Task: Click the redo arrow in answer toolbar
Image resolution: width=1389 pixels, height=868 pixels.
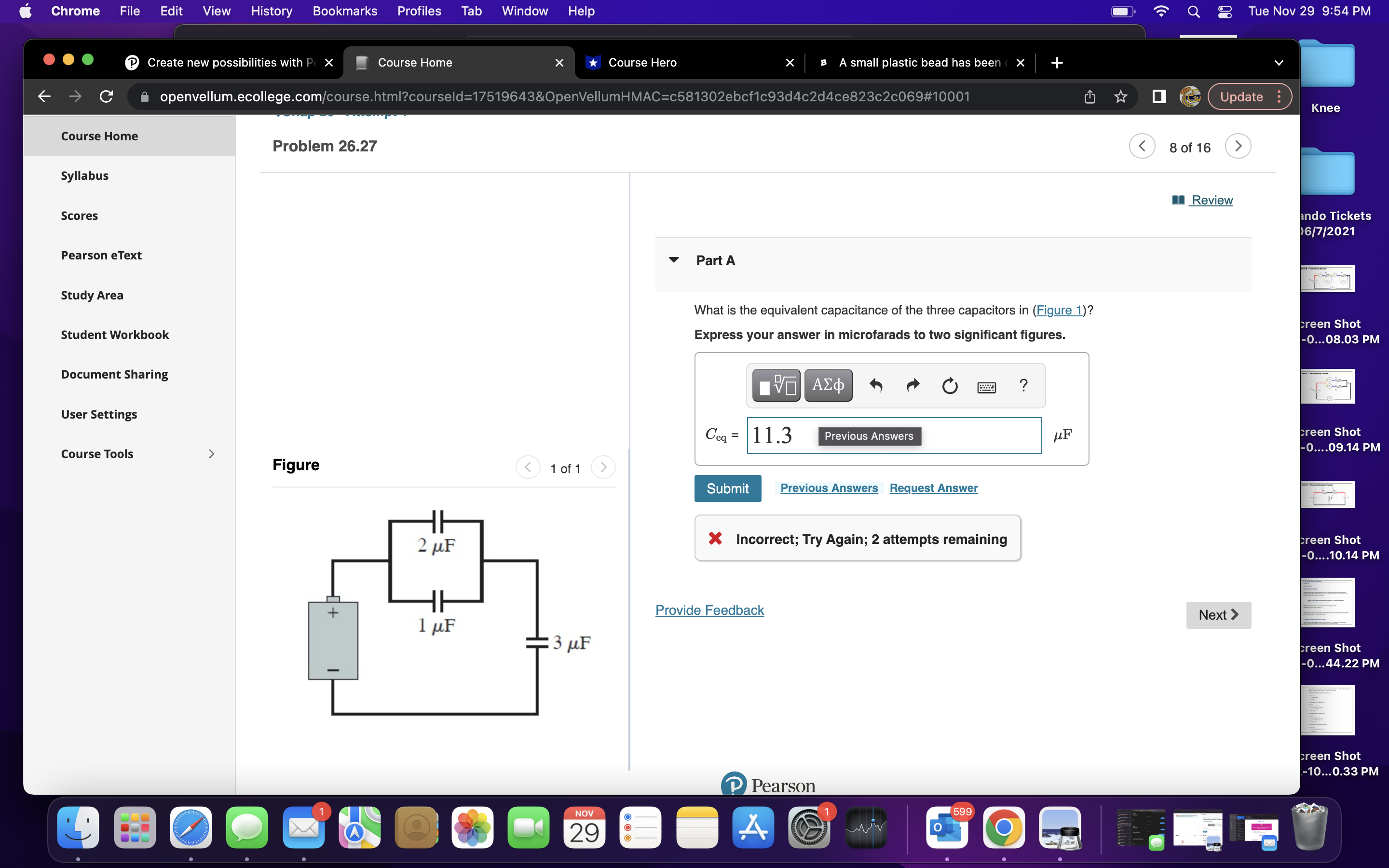Action: [x=912, y=385]
